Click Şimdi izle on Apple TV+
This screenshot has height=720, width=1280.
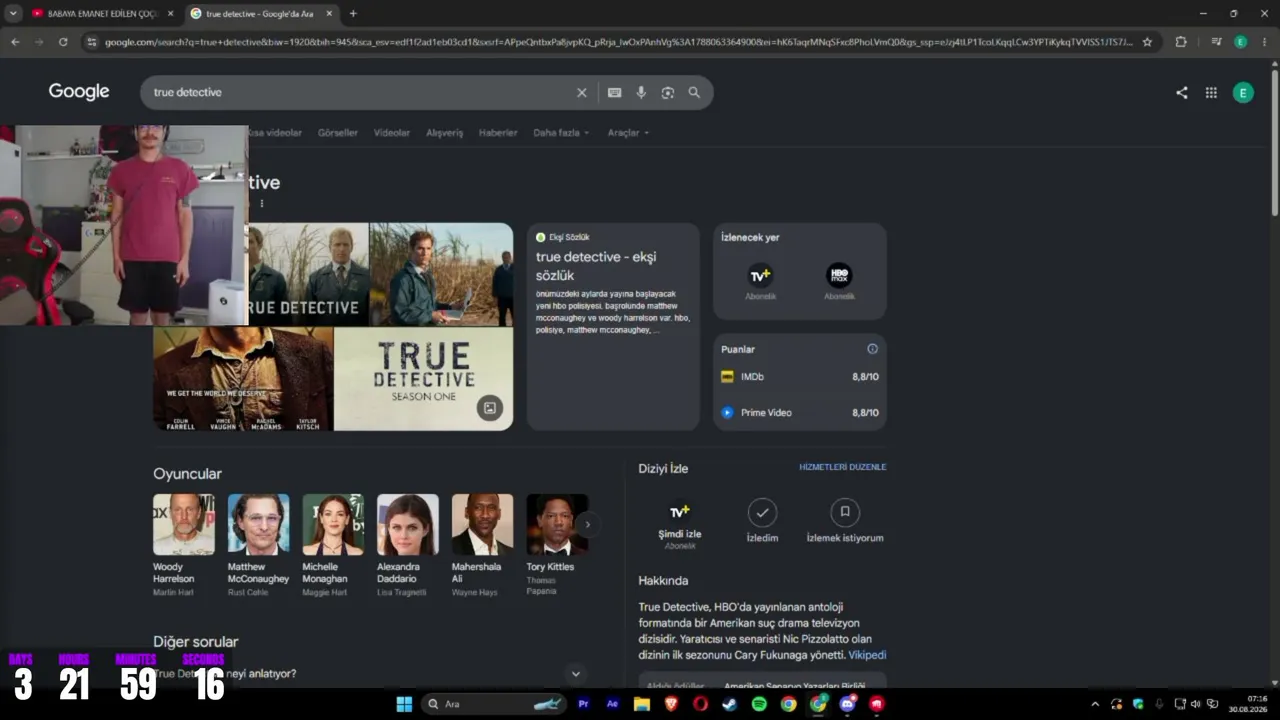pos(680,524)
